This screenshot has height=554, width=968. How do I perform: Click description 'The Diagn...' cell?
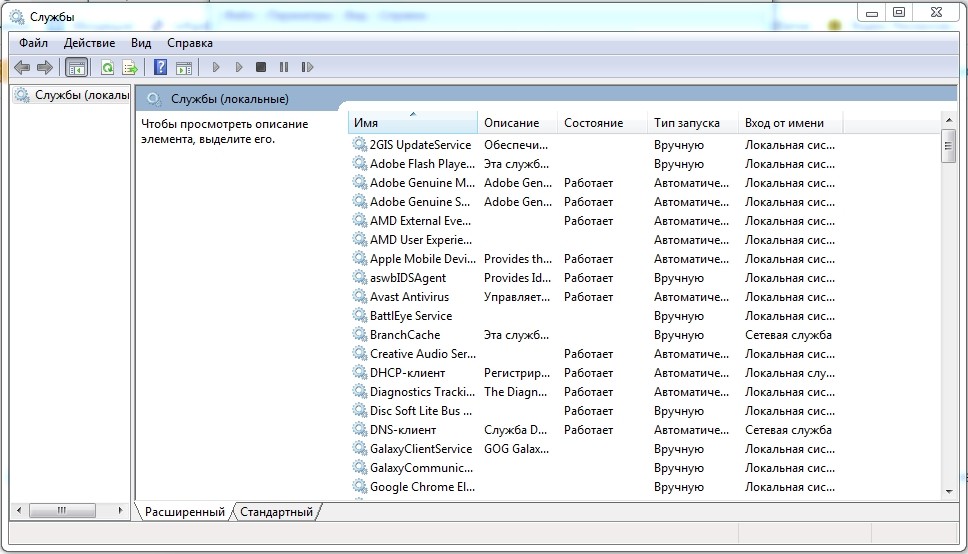pyautogui.click(x=515, y=392)
